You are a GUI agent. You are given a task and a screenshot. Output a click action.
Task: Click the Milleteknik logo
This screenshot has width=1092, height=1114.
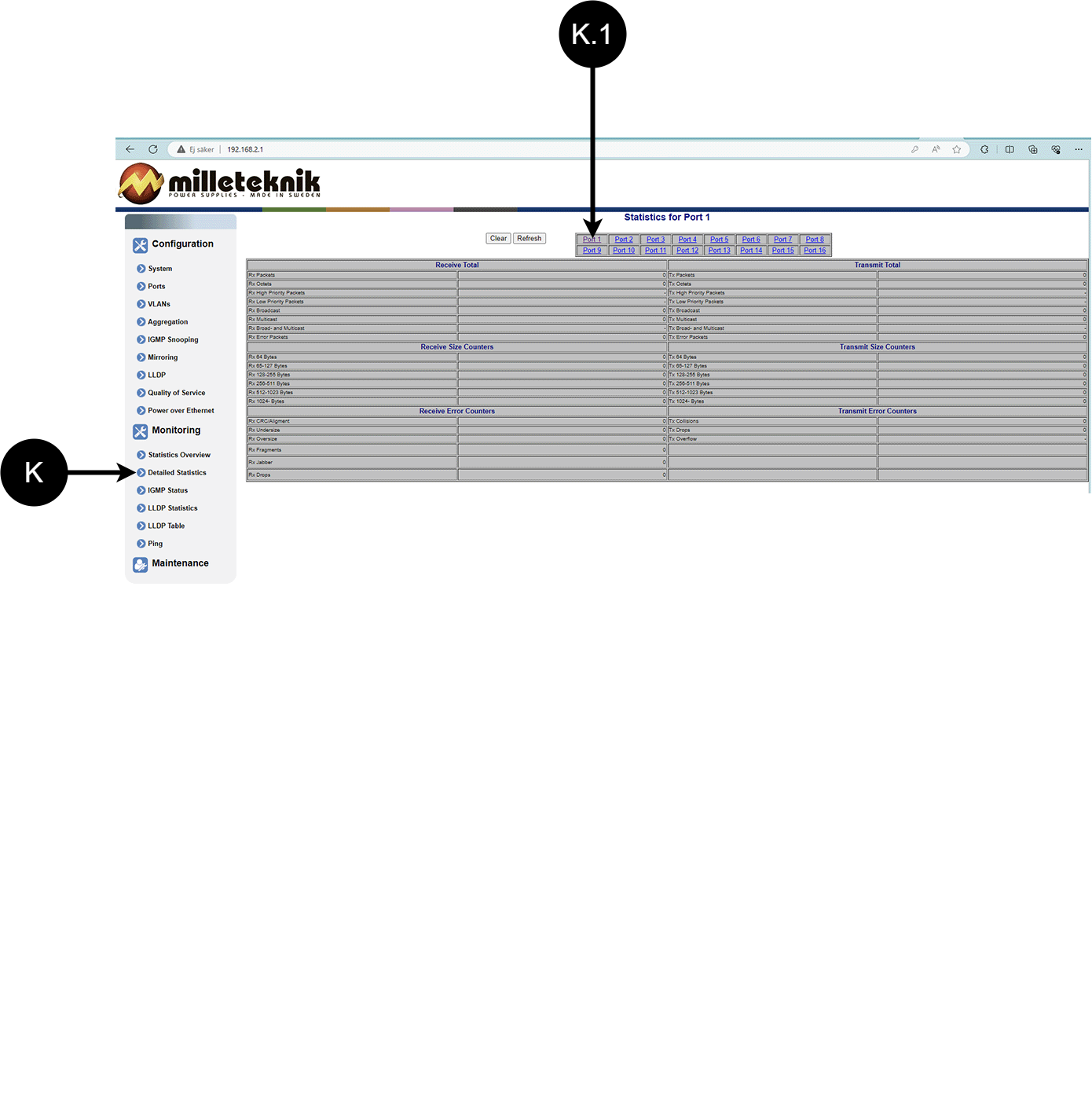tap(220, 184)
